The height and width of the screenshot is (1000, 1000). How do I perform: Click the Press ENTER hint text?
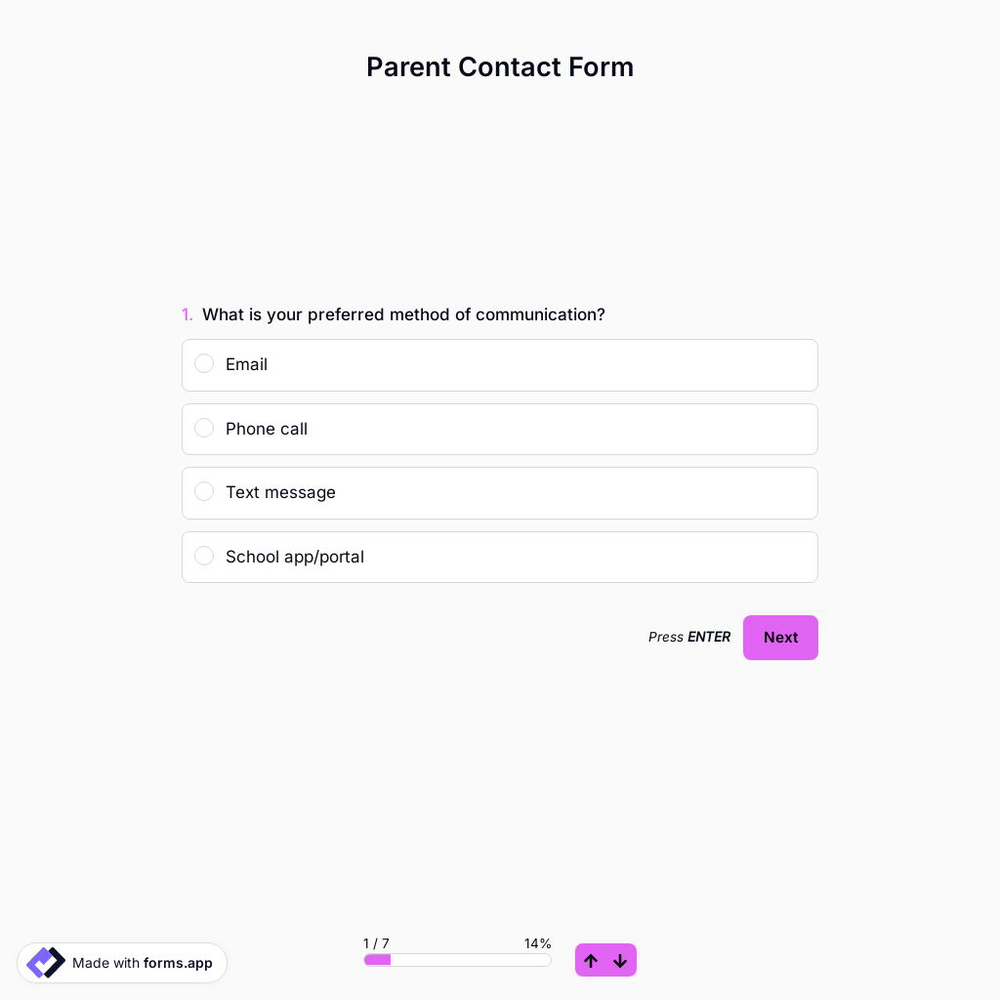coord(689,637)
